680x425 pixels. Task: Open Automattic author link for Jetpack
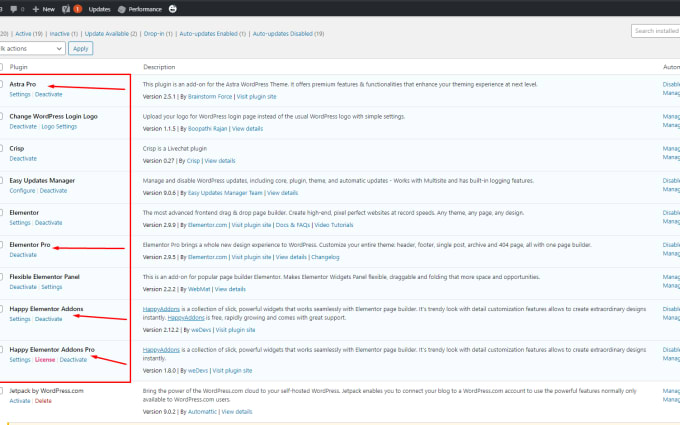(202, 412)
